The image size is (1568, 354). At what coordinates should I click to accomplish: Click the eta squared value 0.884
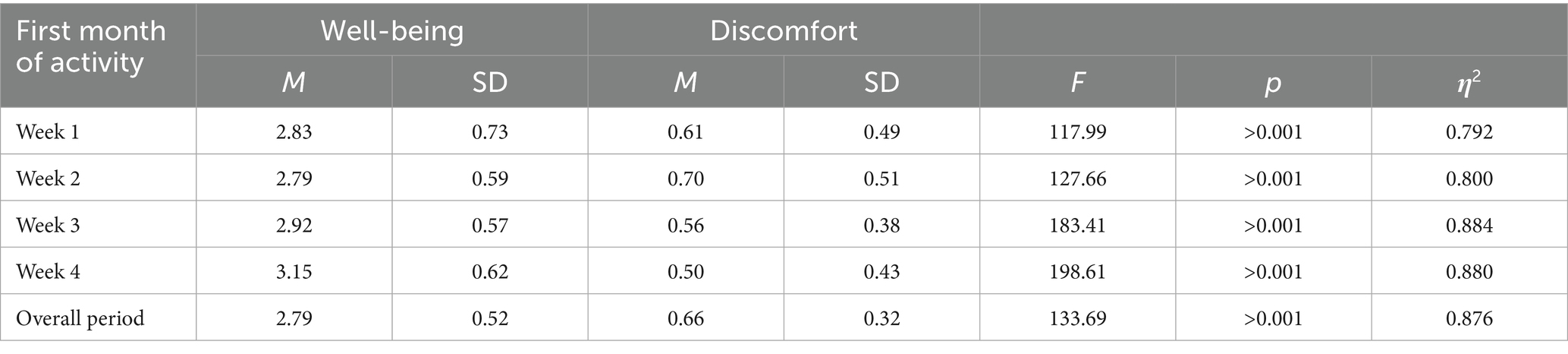click(1469, 226)
